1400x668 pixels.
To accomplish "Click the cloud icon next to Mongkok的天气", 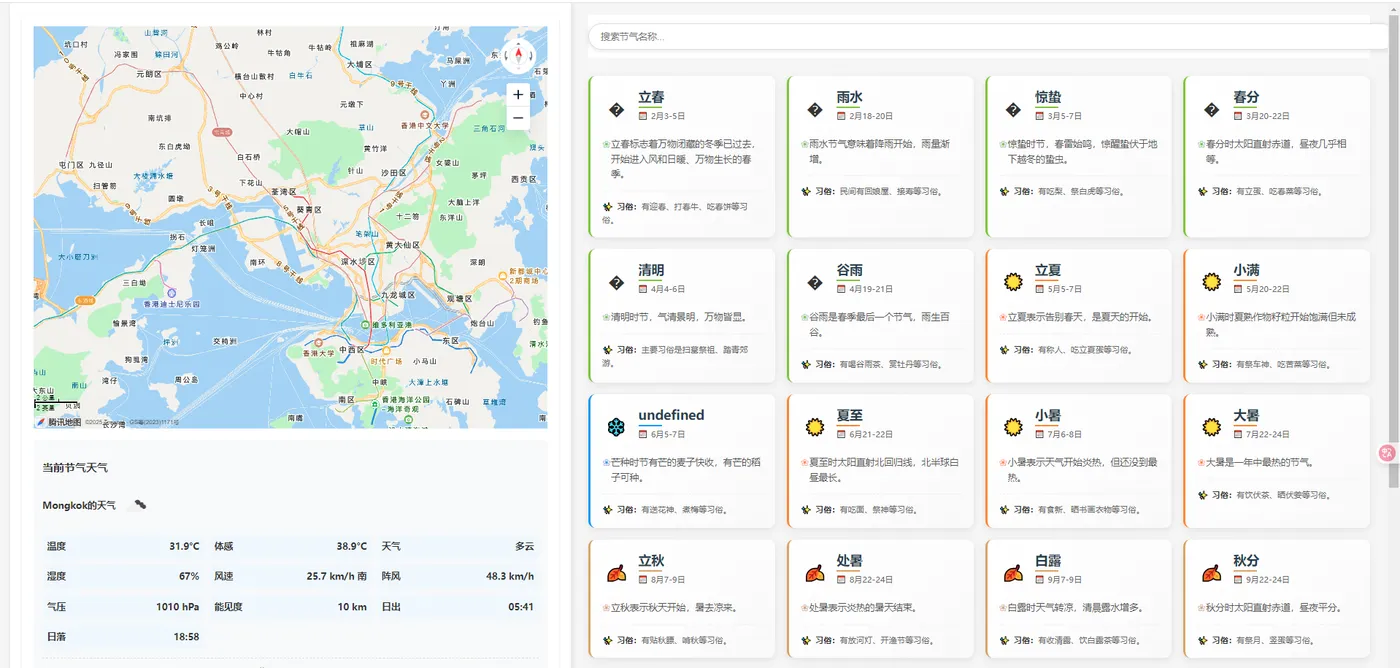I will point(140,505).
